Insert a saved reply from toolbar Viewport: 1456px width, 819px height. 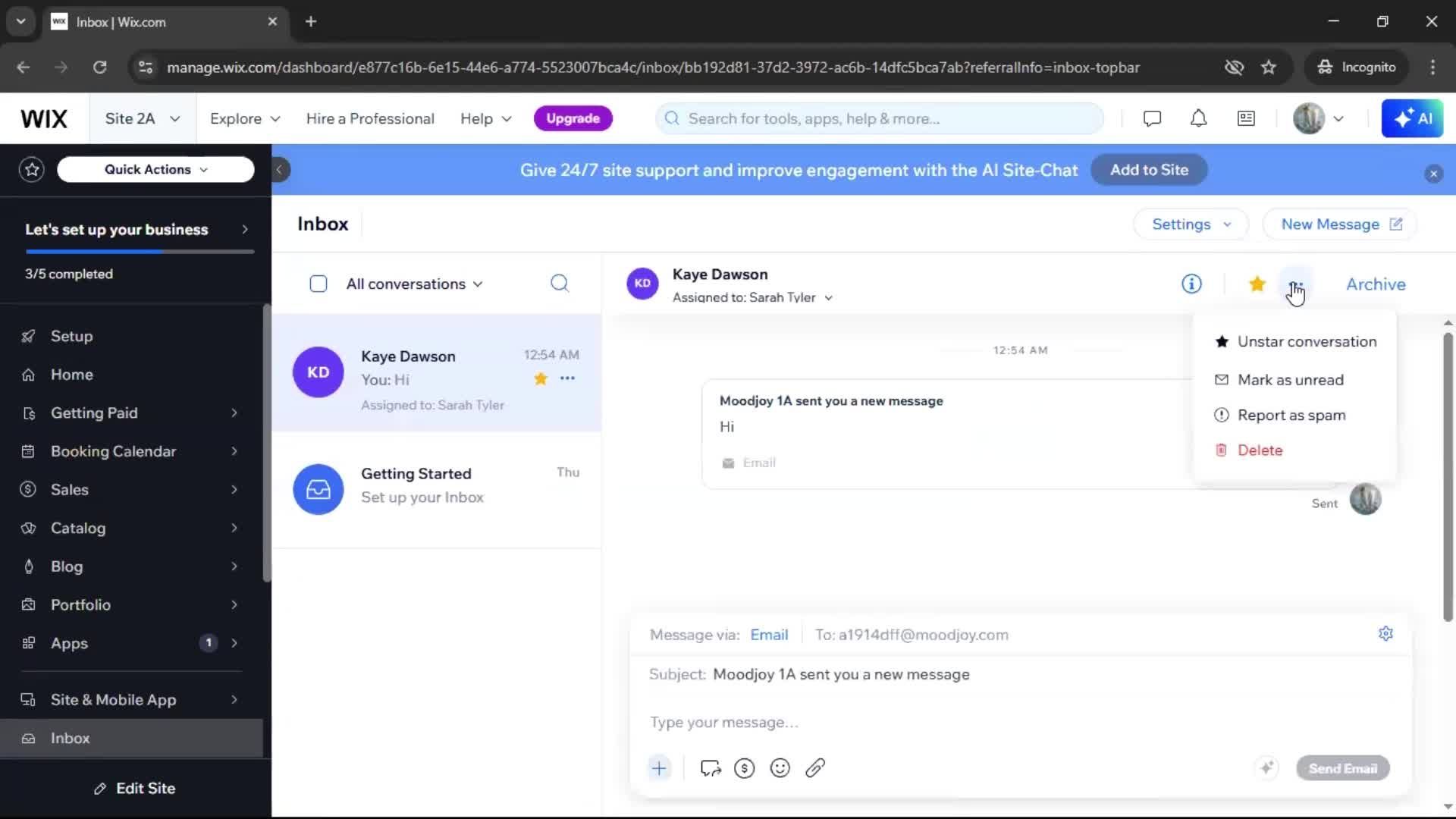point(711,768)
